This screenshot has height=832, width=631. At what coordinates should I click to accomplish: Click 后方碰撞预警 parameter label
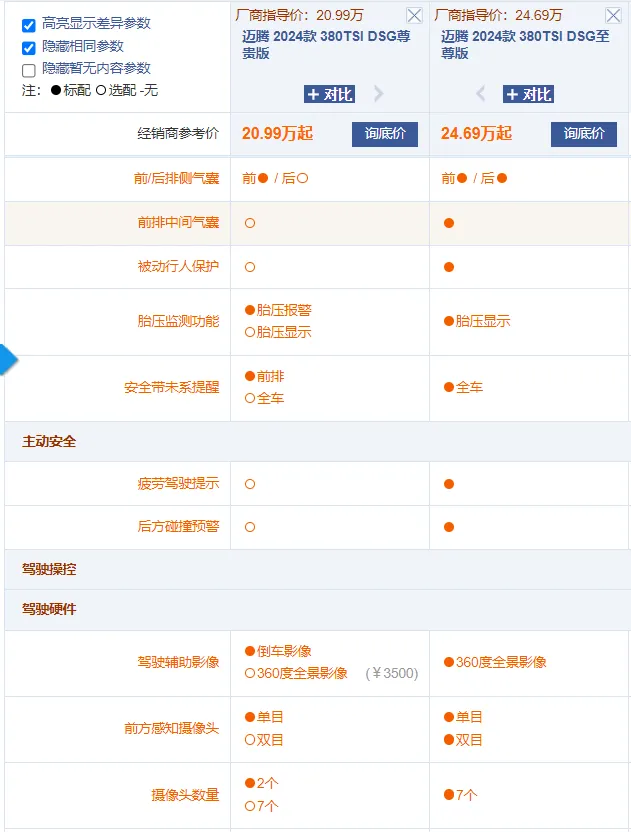[x=178, y=526]
